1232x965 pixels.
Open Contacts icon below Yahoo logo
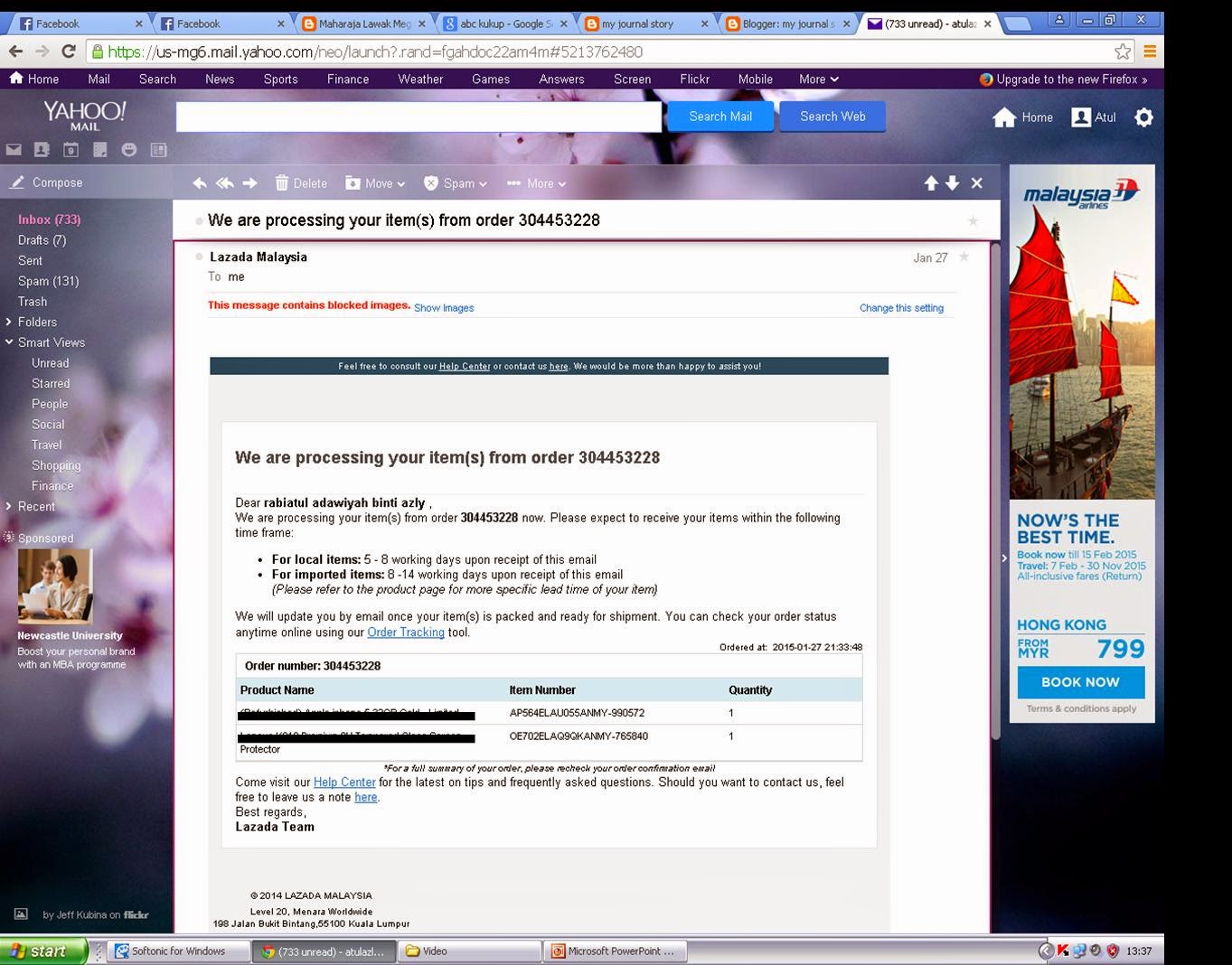click(x=42, y=150)
